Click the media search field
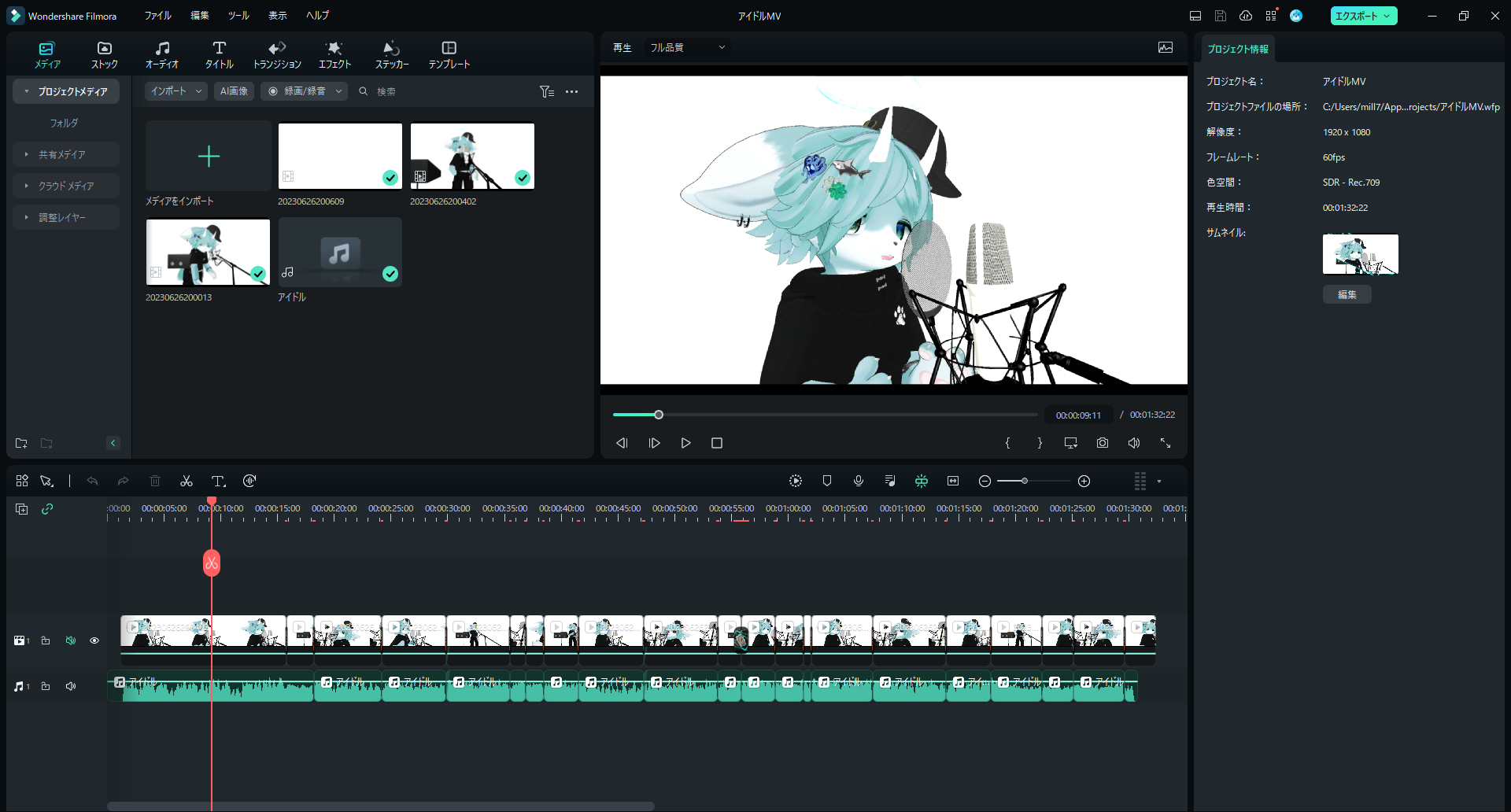1511x812 pixels. [441, 91]
